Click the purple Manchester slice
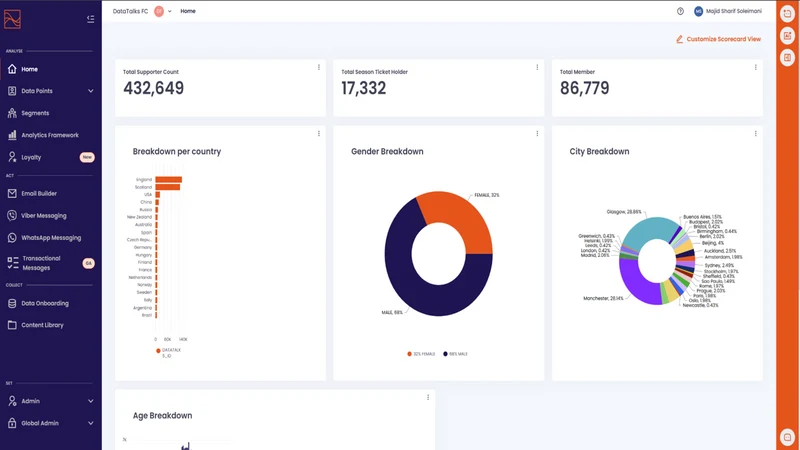This screenshot has width=800, height=450. 635,279
